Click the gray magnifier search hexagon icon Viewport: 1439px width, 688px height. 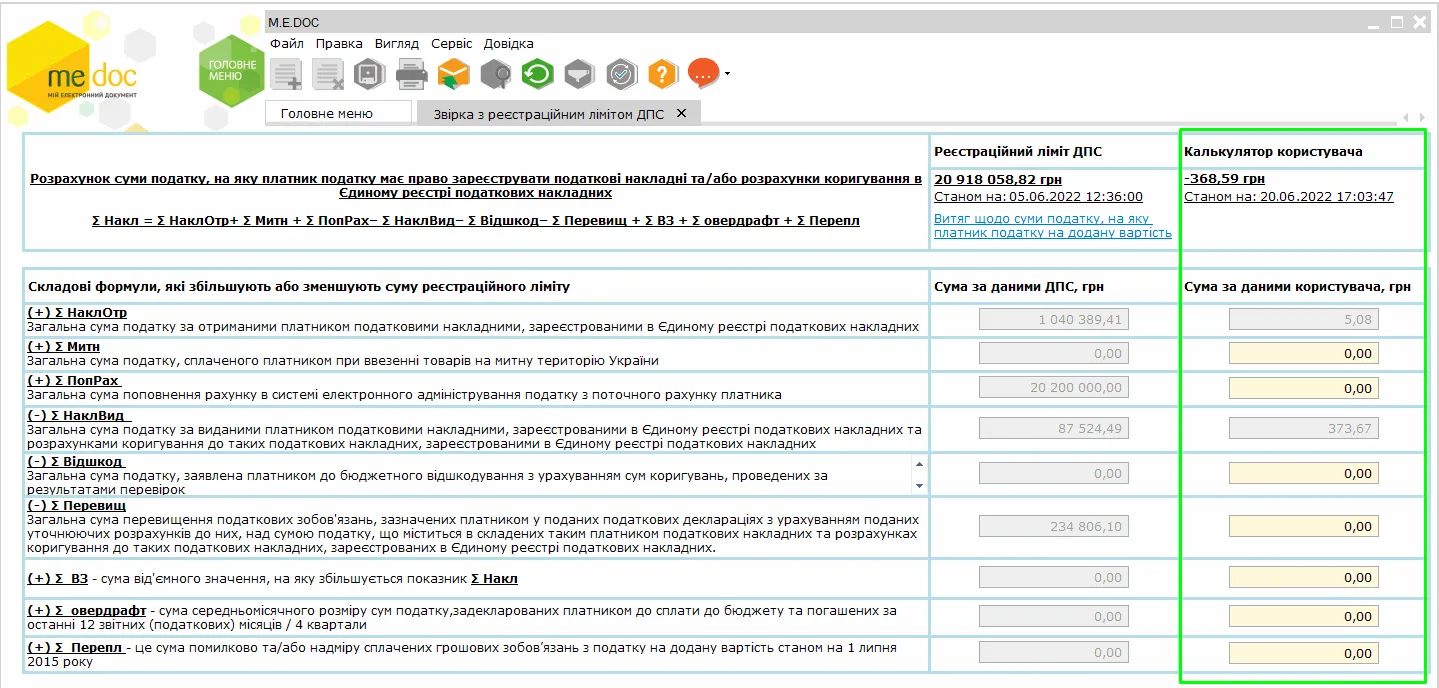pyautogui.click(x=496, y=74)
